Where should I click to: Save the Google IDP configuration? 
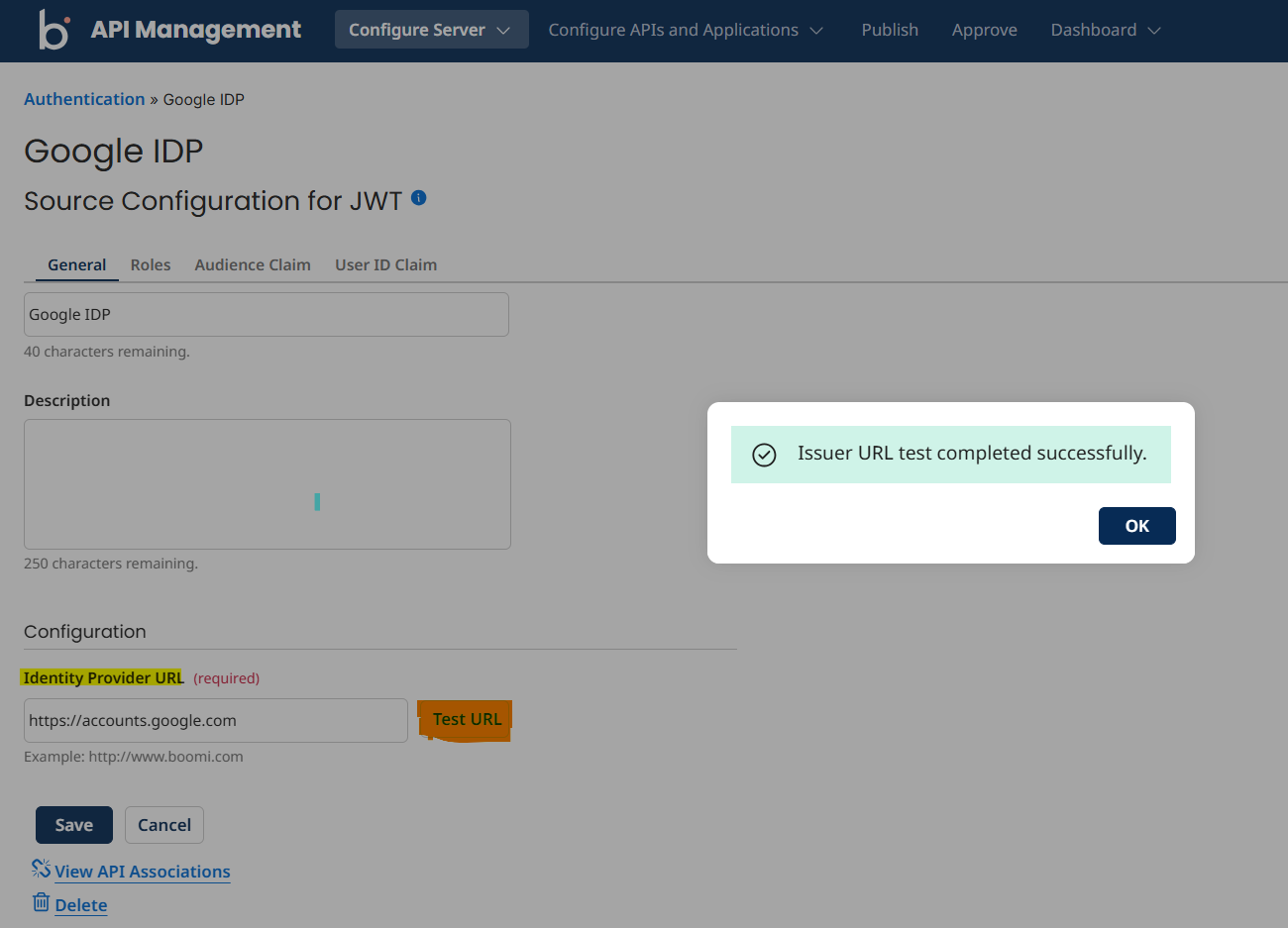[73, 824]
